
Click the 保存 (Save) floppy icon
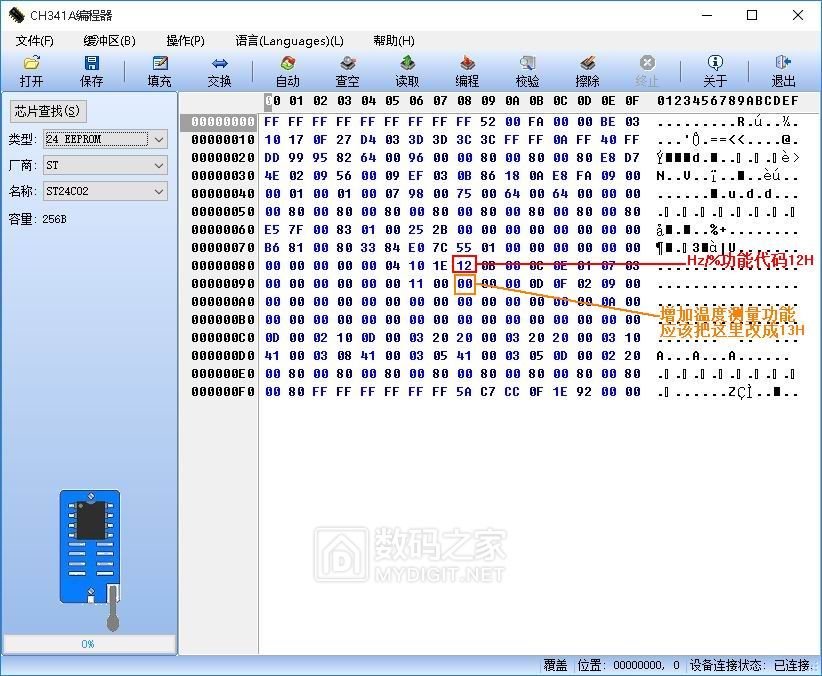coord(91,71)
